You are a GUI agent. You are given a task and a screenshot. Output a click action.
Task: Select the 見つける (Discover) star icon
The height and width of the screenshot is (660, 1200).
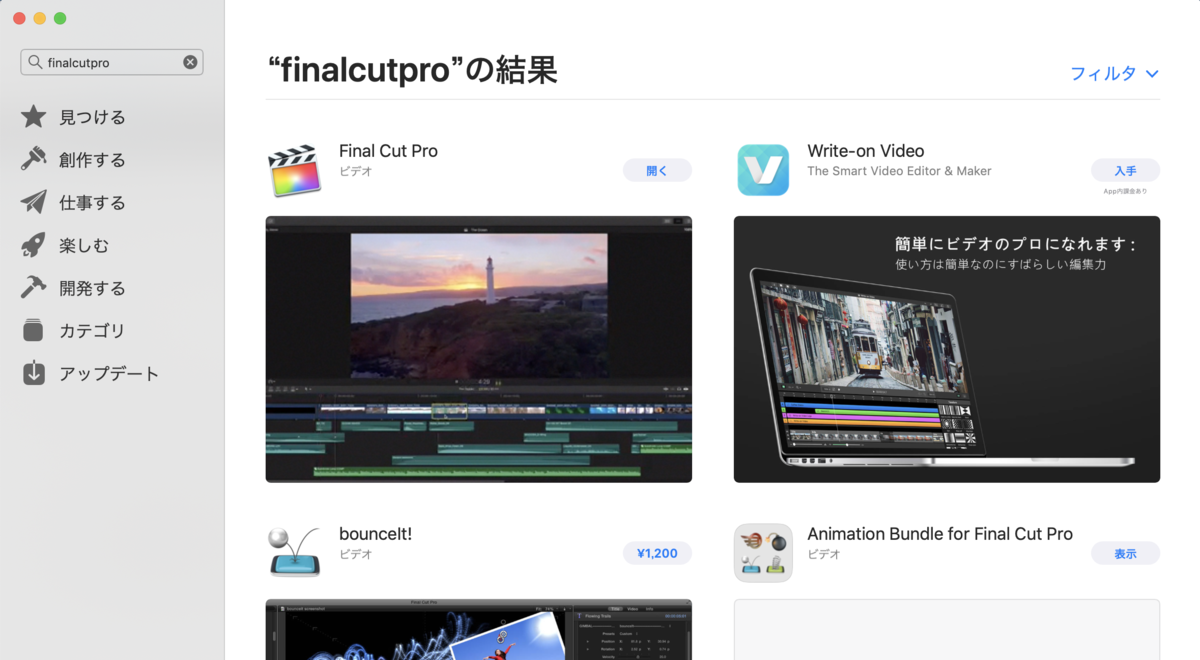pyautogui.click(x=33, y=117)
